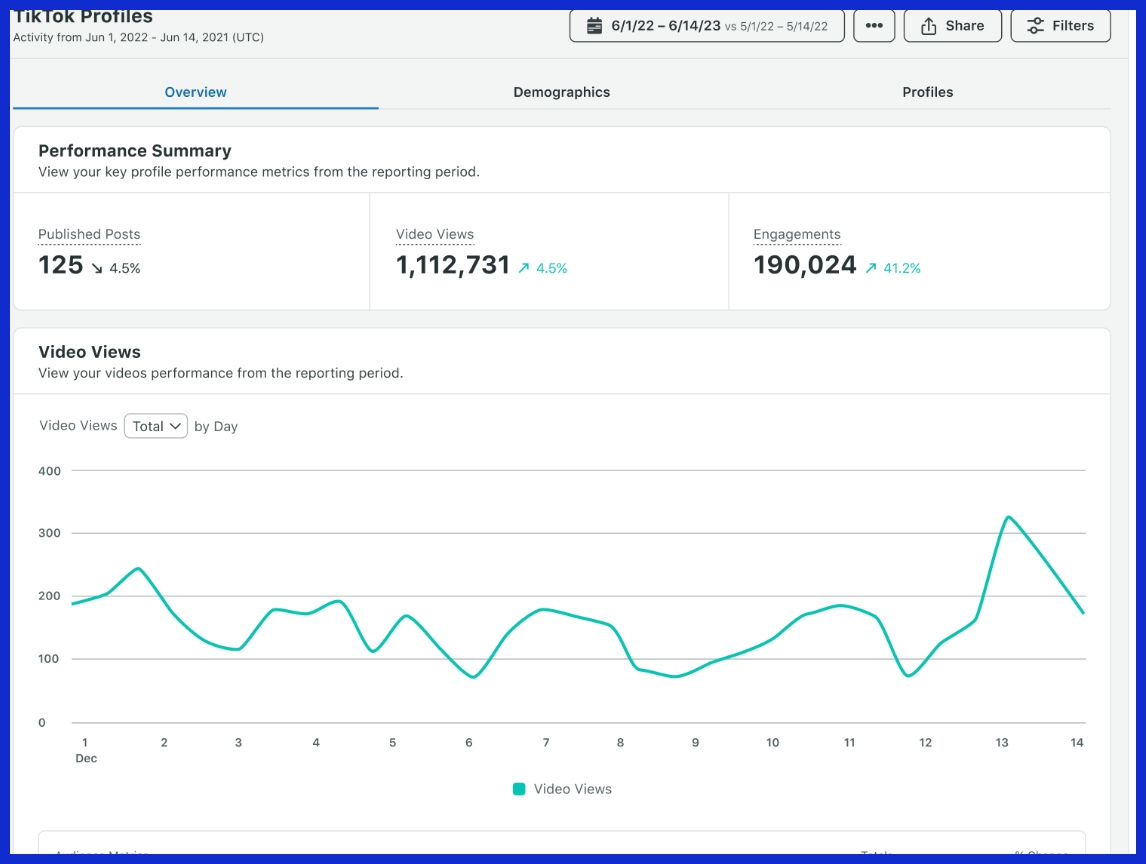Open the Total dropdown for Video Views
The image size is (1146, 864).
[x=156, y=426]
